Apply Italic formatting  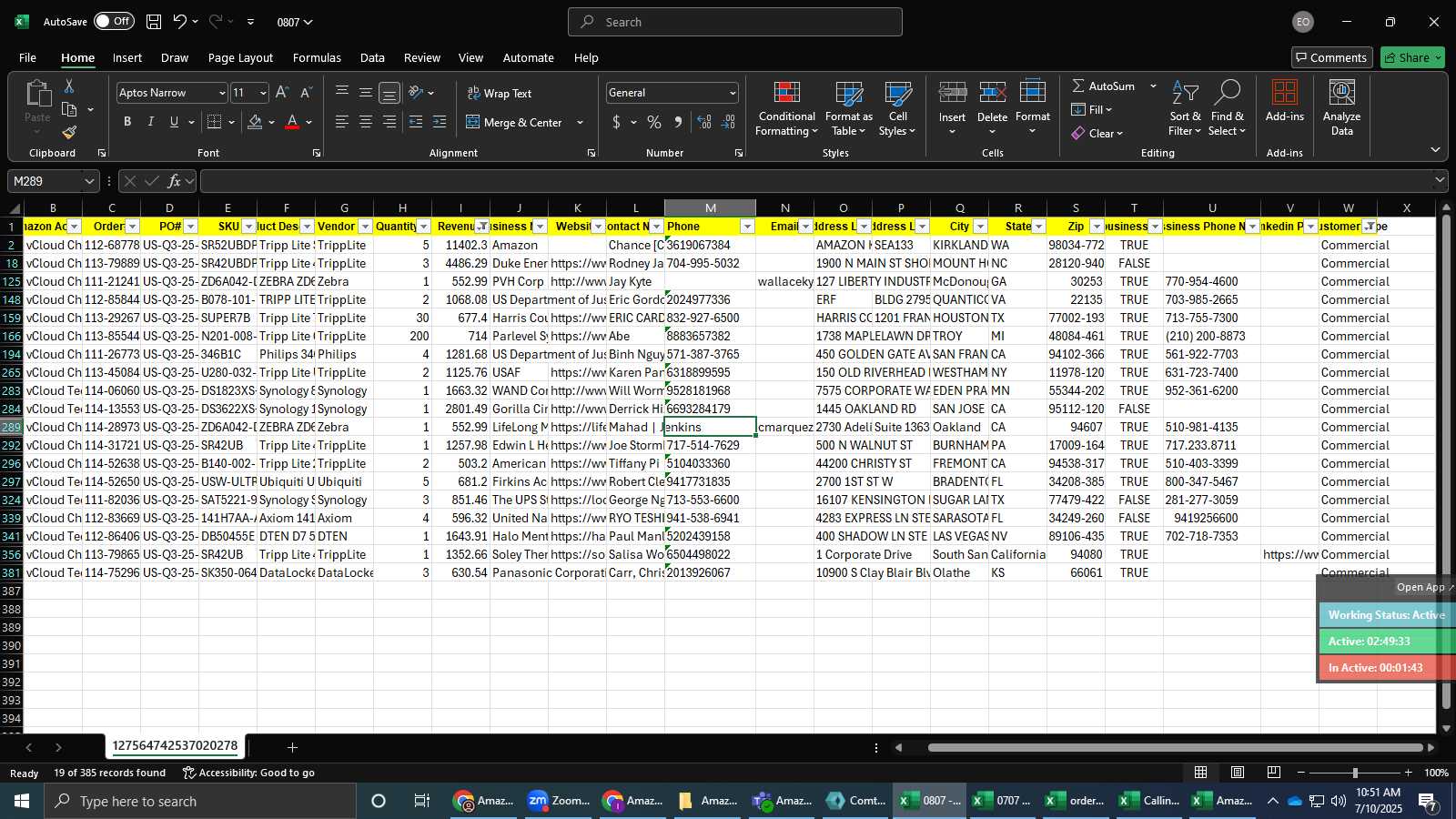click(150, 122)
